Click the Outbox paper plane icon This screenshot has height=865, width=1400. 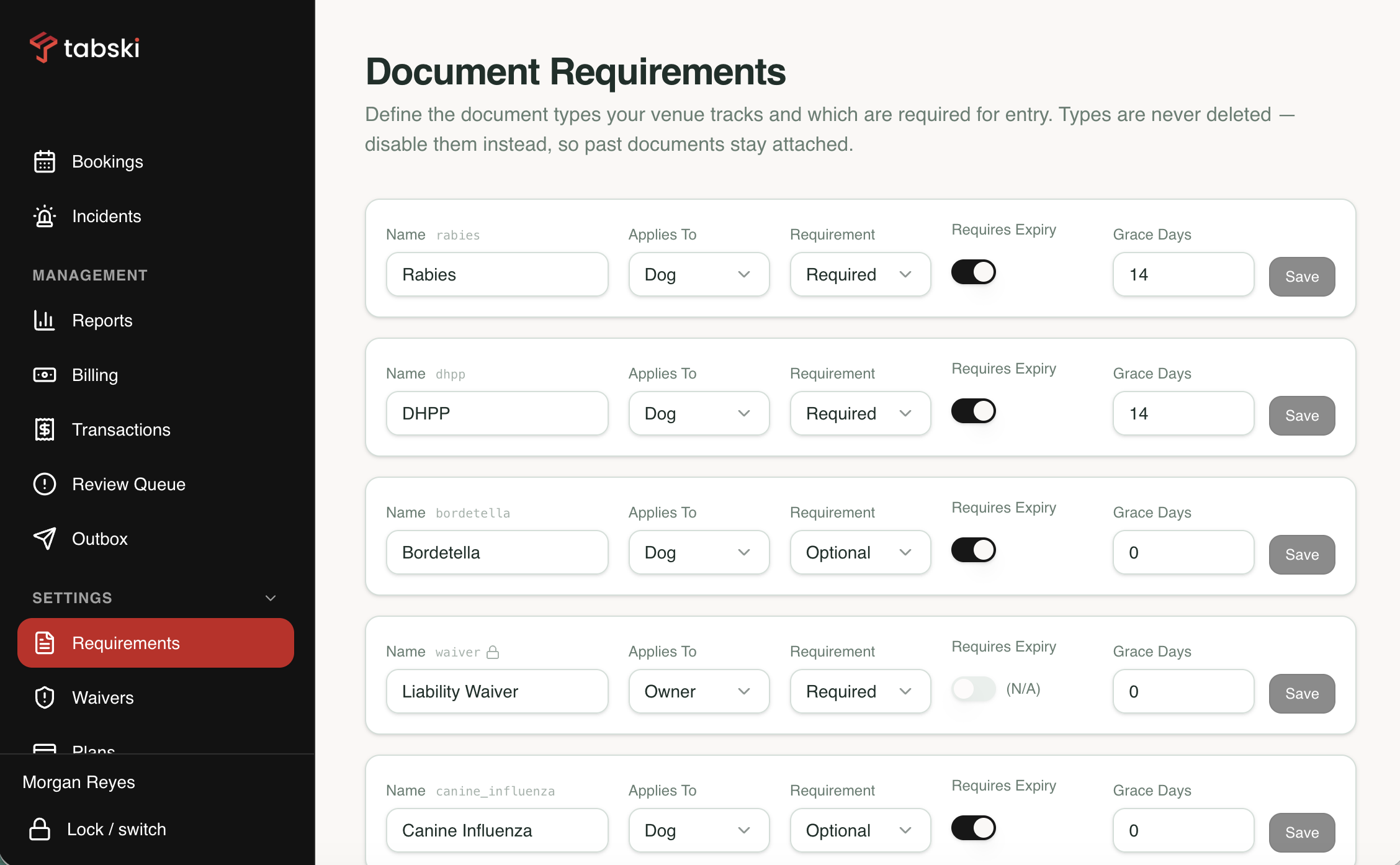point(45,539)
